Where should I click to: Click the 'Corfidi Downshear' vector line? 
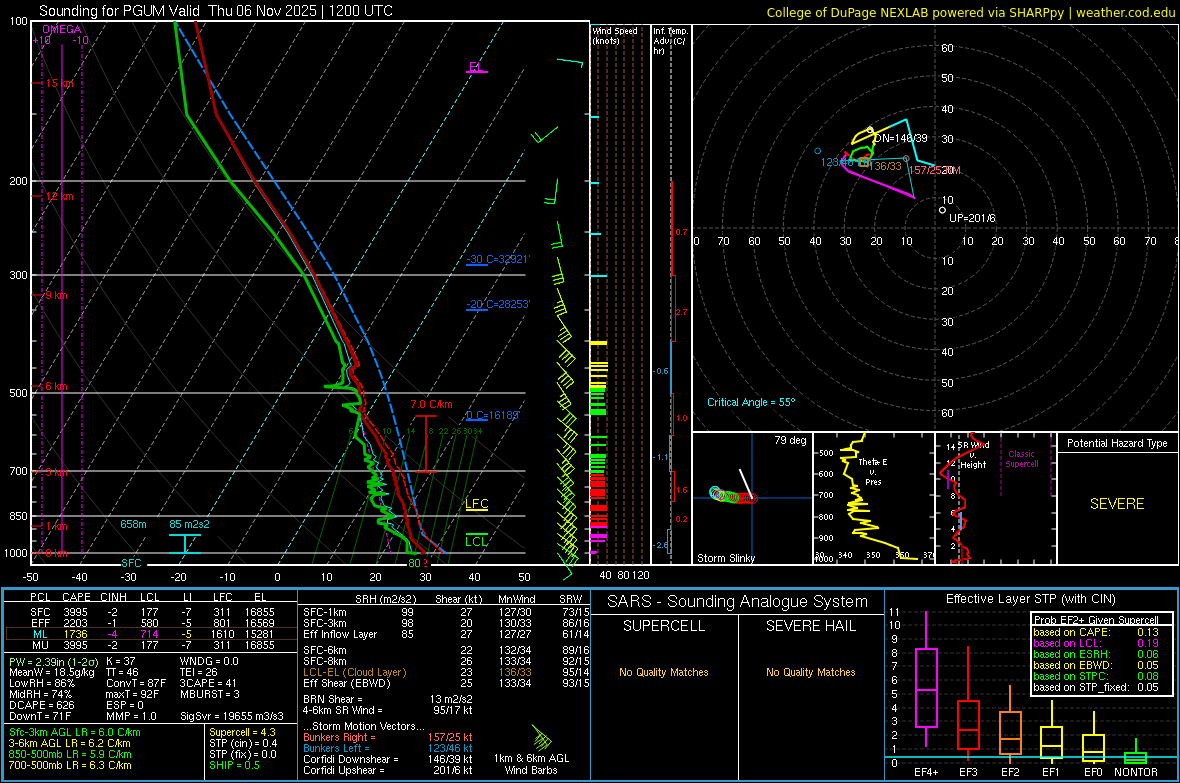387,759
